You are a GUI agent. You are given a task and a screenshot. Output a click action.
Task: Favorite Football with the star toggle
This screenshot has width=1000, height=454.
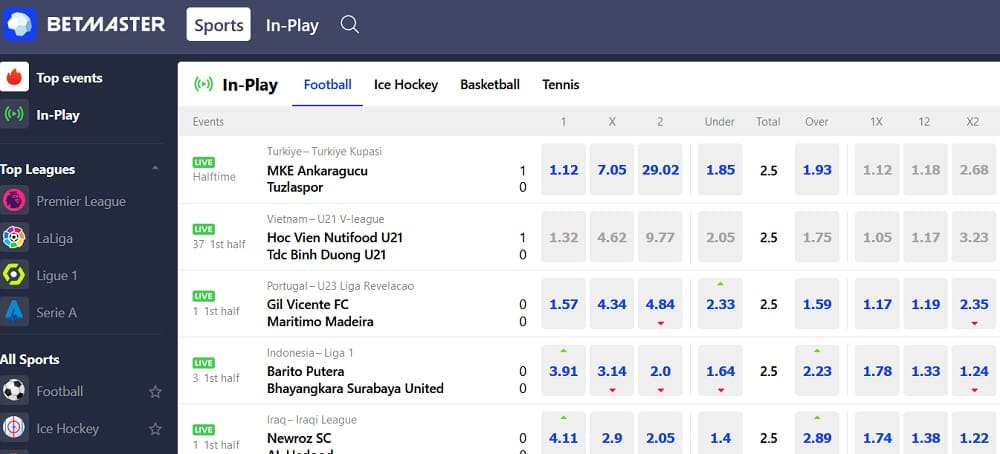point(155,392)
